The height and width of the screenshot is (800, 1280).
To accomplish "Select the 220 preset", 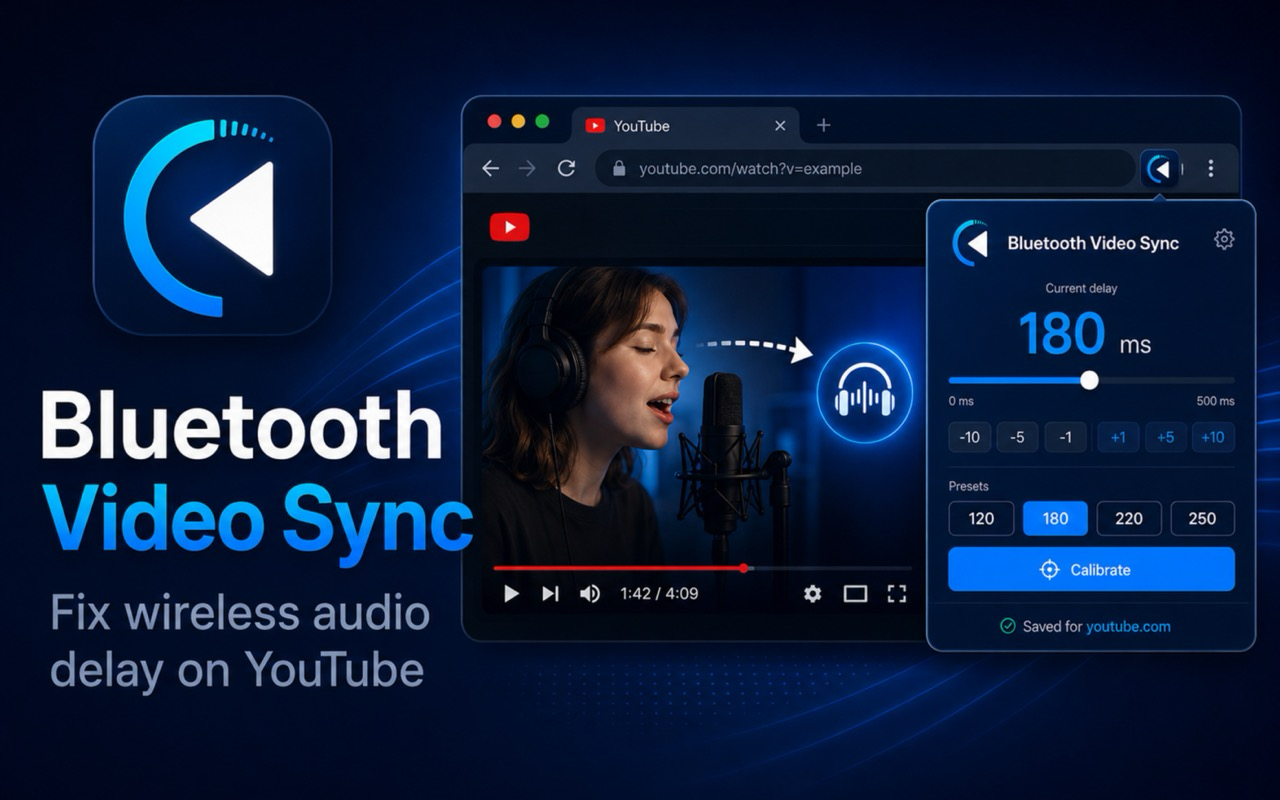I will click(x=1129, y=518).
